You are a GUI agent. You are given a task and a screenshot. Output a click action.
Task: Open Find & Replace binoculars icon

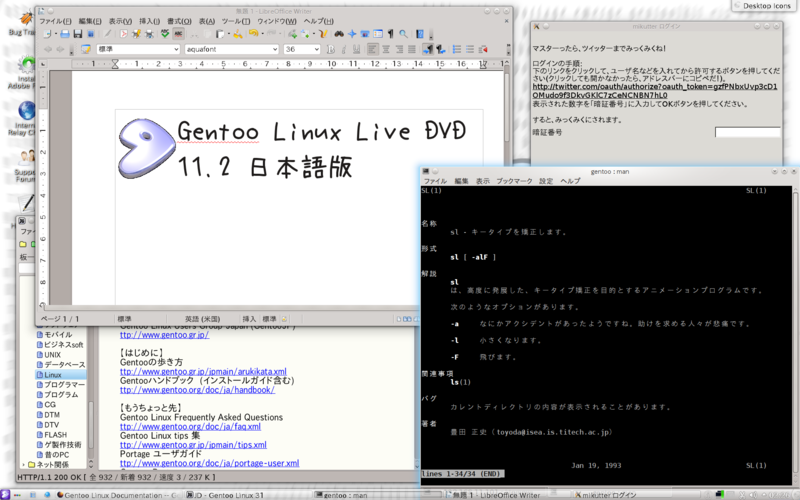pyautogui.click(x=339, y=34)
